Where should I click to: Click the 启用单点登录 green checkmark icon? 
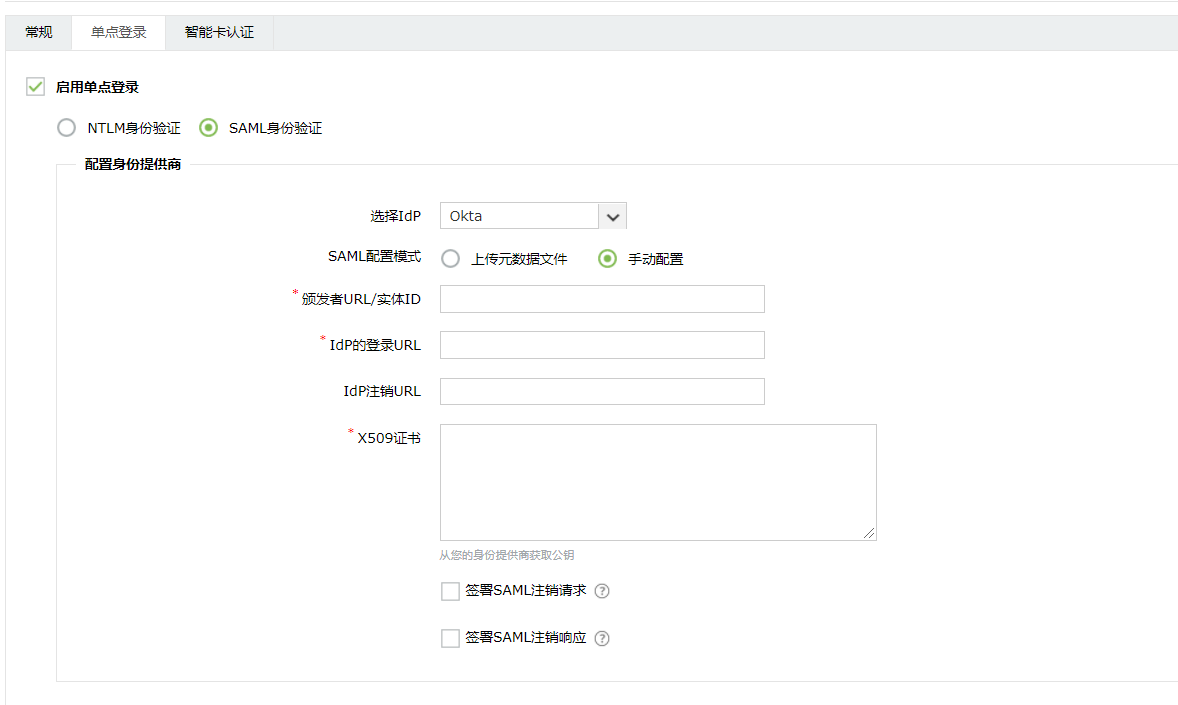tap(35, 87)
